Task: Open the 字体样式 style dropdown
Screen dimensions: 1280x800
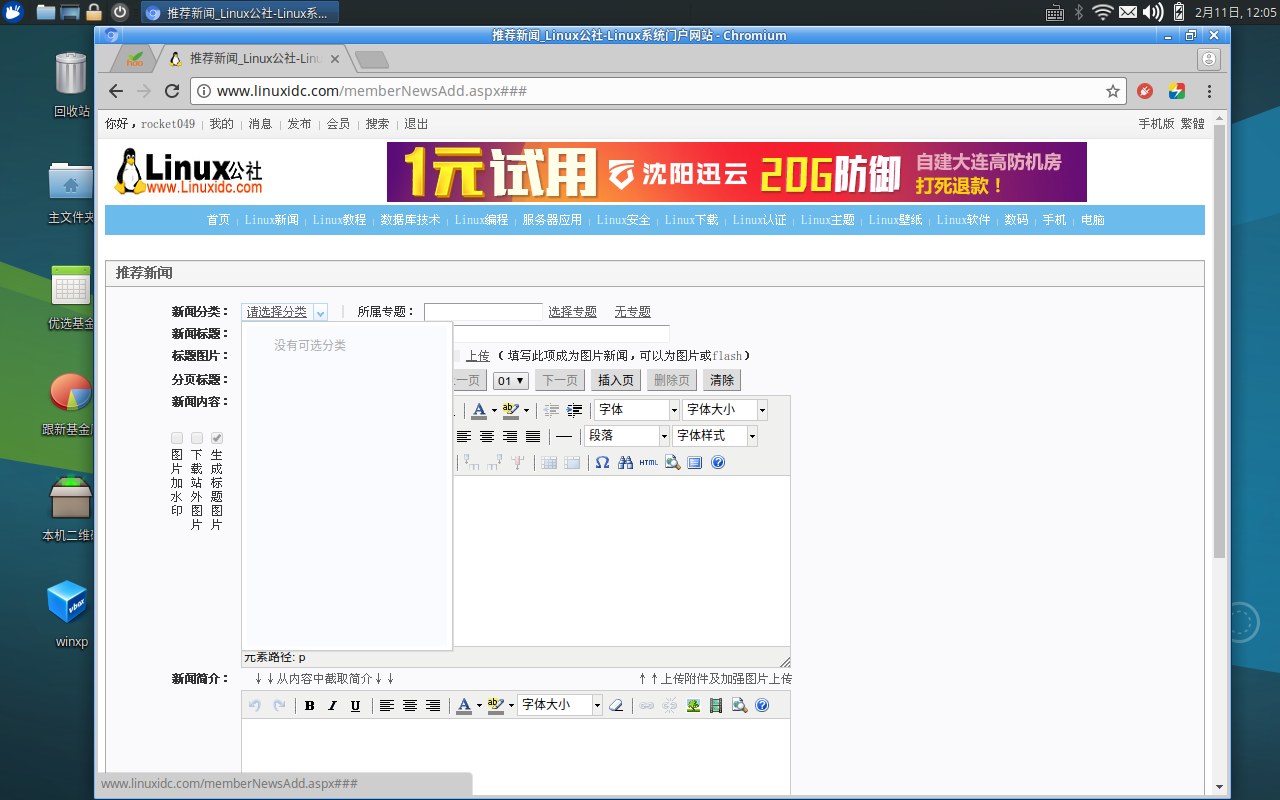Action: (x=715, y=436)
